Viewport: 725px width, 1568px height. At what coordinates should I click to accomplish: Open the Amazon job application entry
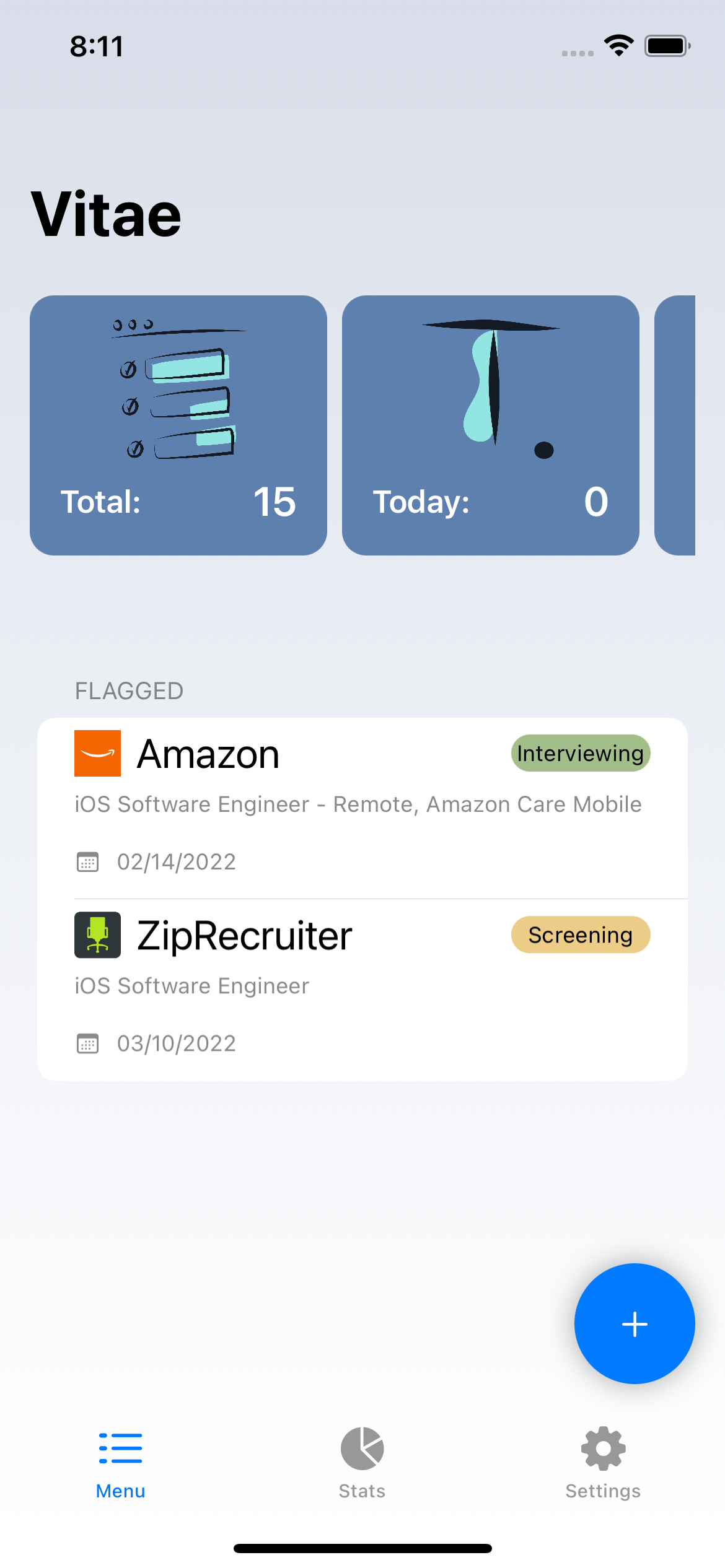tap(362, 808)
